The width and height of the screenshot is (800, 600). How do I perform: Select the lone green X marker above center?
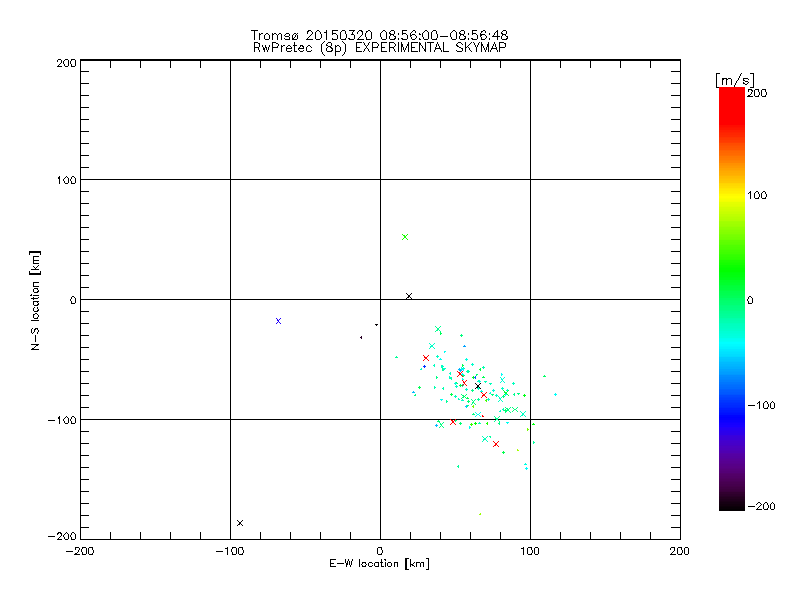(x=405, y=237)
